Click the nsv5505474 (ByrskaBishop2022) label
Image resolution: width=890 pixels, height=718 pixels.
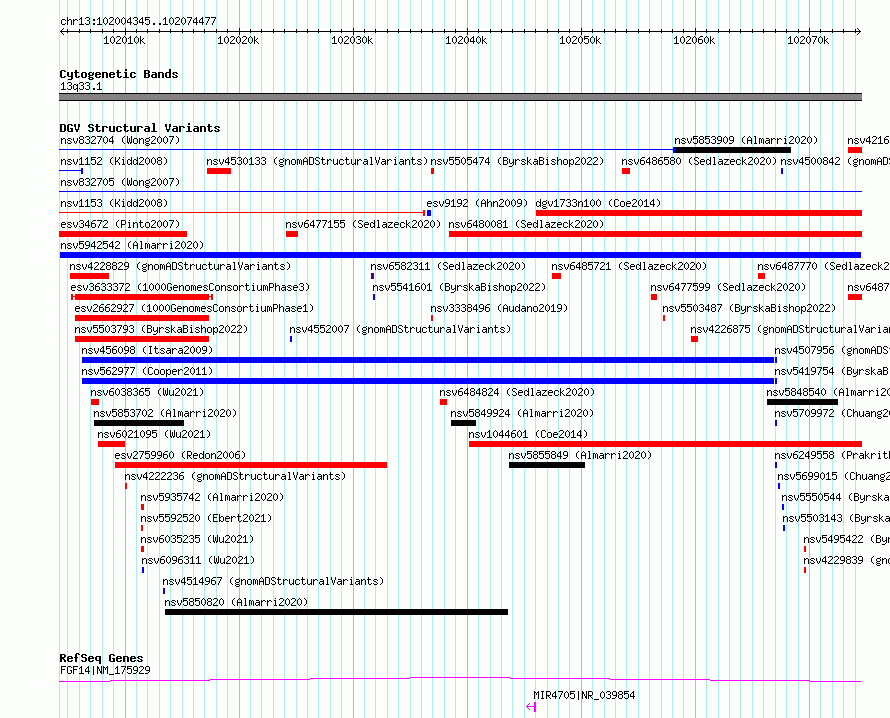(x=517, y=161)
